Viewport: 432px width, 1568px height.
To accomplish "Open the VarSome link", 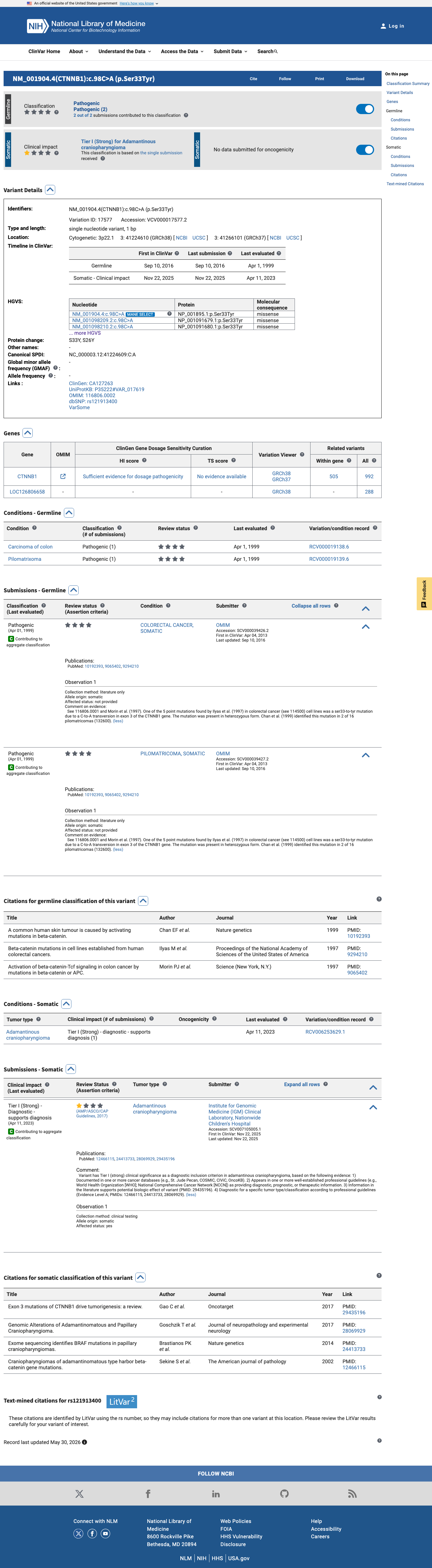I will (79, 408).
